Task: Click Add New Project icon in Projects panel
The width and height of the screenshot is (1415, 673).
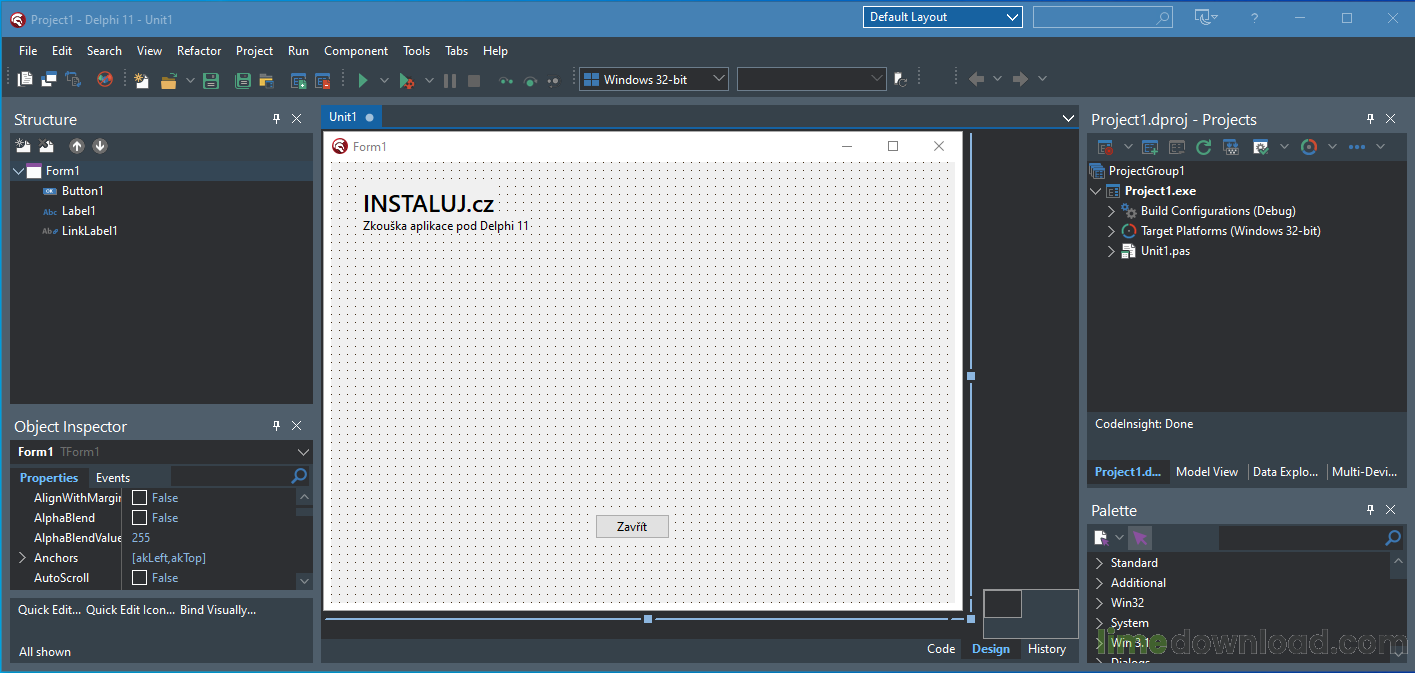Action: pos(1150,147)
